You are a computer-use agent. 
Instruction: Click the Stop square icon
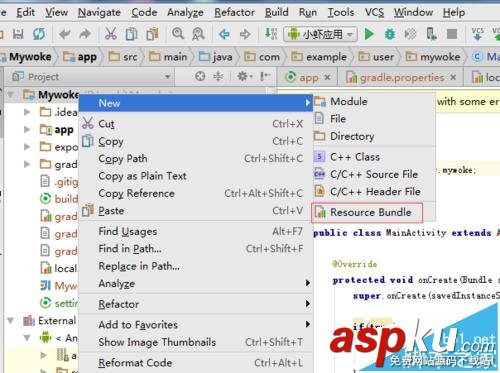coord(452,34)
